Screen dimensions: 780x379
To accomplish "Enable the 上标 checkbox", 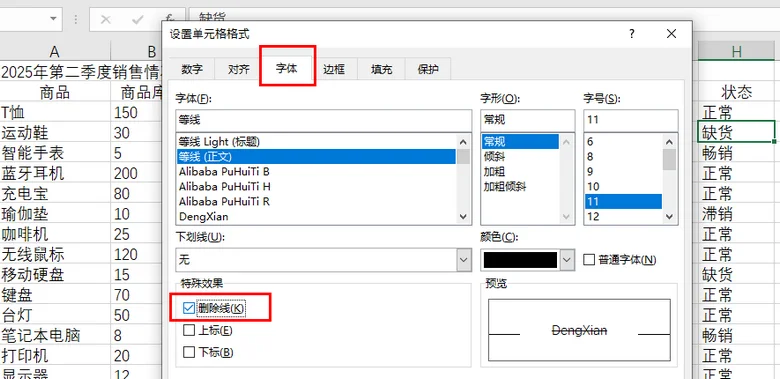I will coord(189,330).
